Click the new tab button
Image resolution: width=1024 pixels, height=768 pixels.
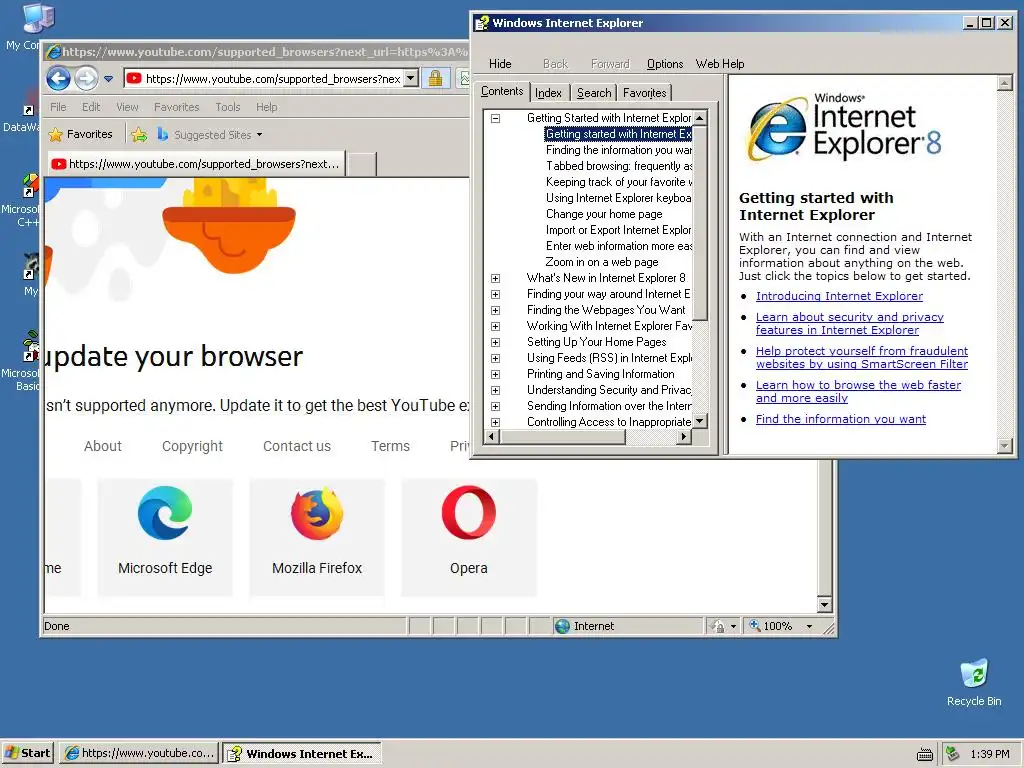tap(361, 165)
